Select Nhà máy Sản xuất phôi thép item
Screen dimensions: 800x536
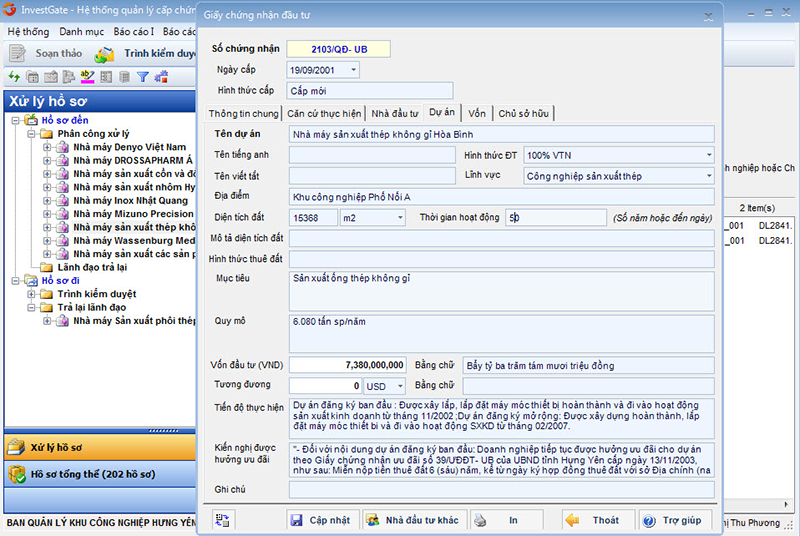[134, 321]
